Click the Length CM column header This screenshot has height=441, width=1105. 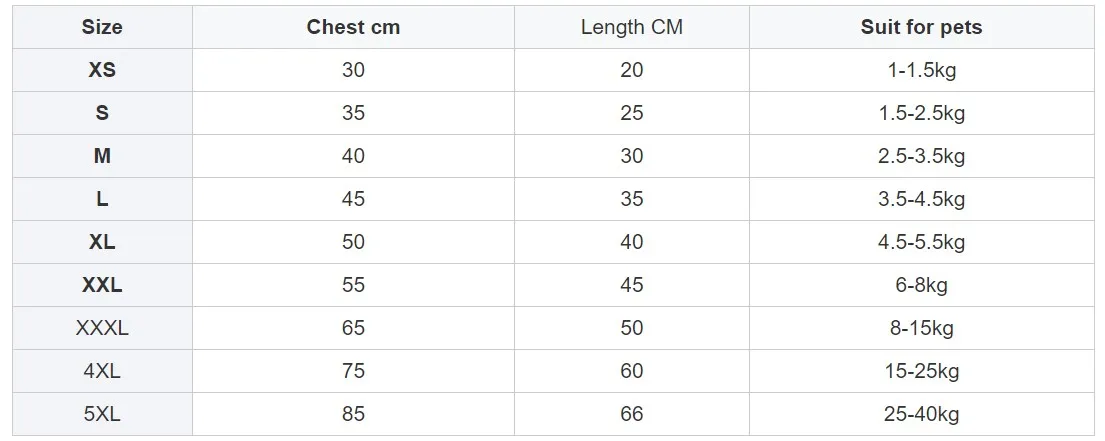pos(631,27)
